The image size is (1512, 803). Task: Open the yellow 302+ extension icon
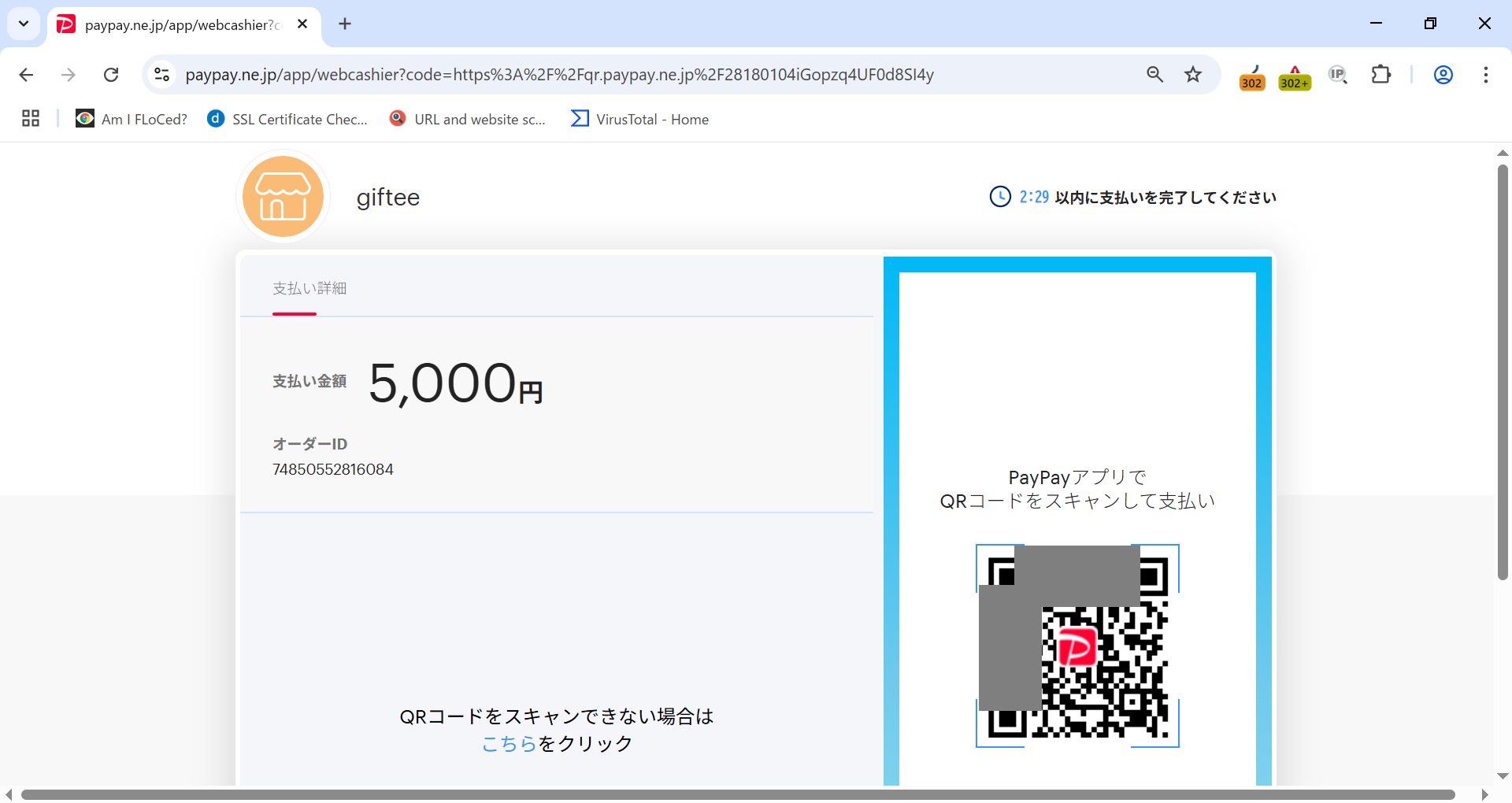pyautogui.click(x=1295, y=76)
